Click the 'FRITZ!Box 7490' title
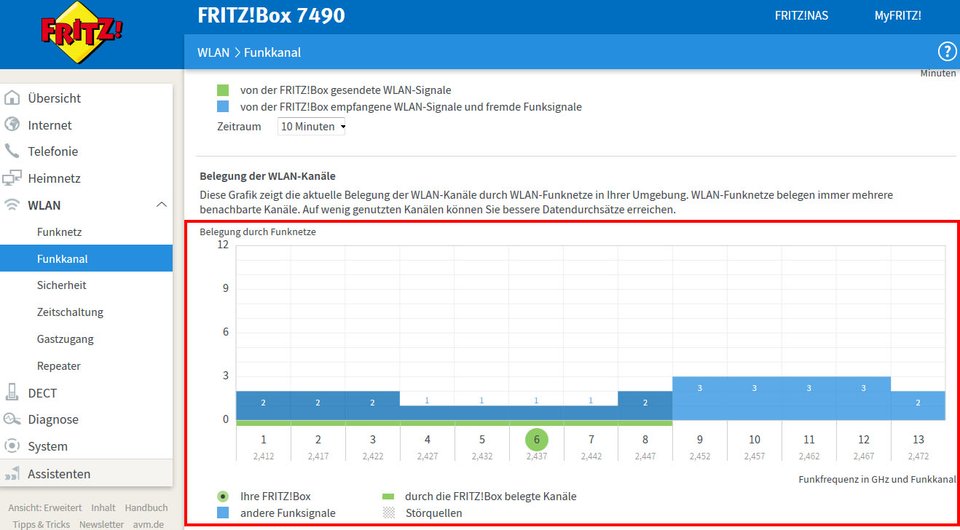The width and height of the screenshot is (960, 530). point(271,15)
